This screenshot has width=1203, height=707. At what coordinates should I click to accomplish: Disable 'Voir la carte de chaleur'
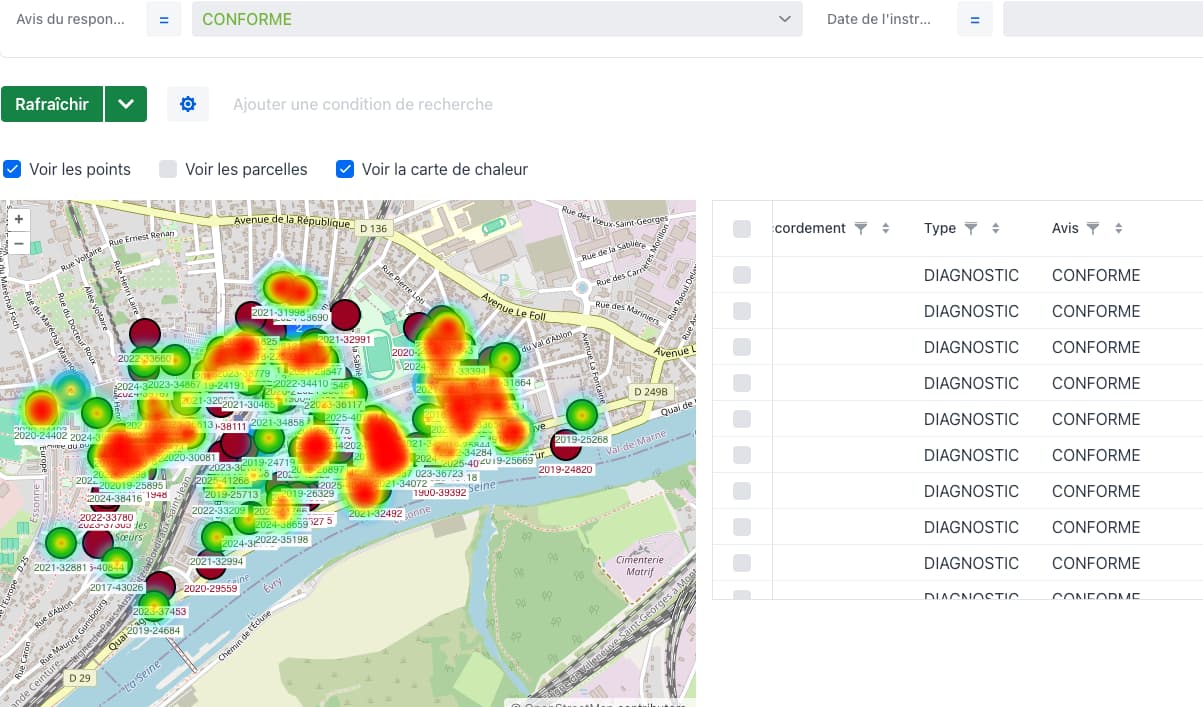344,169
